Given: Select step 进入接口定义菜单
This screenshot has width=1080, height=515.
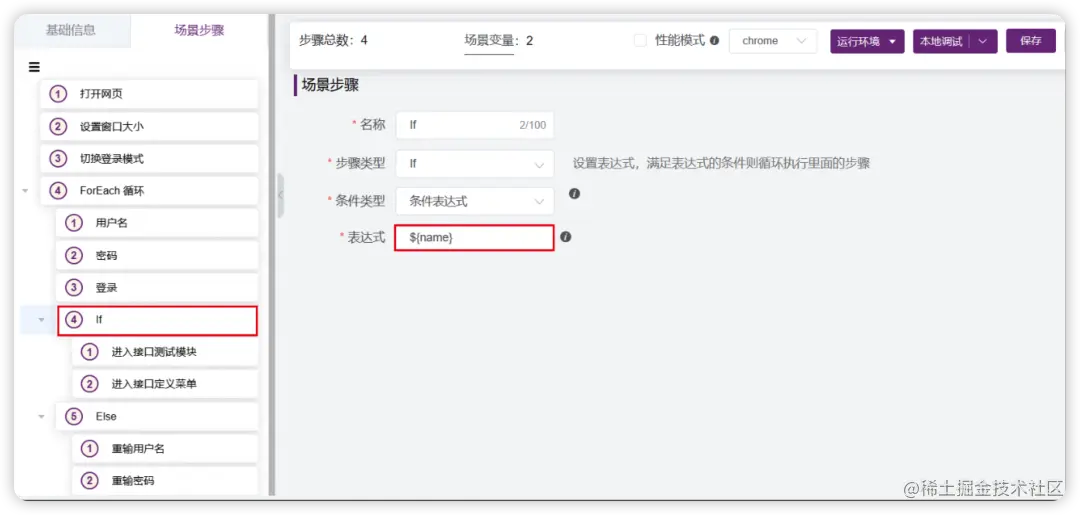Looking at the screenshot, I should 165,384.
